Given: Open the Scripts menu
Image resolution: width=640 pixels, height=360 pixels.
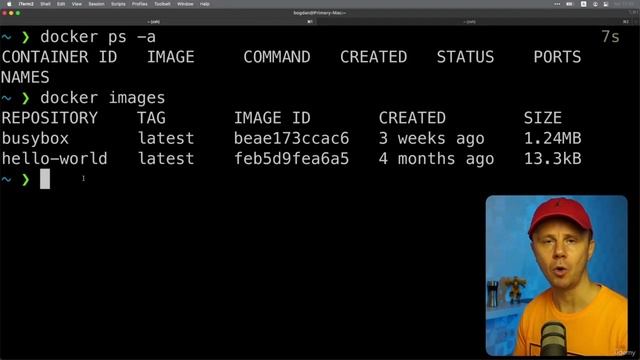Looking at the screenshot, I should (x=118, y=4).
